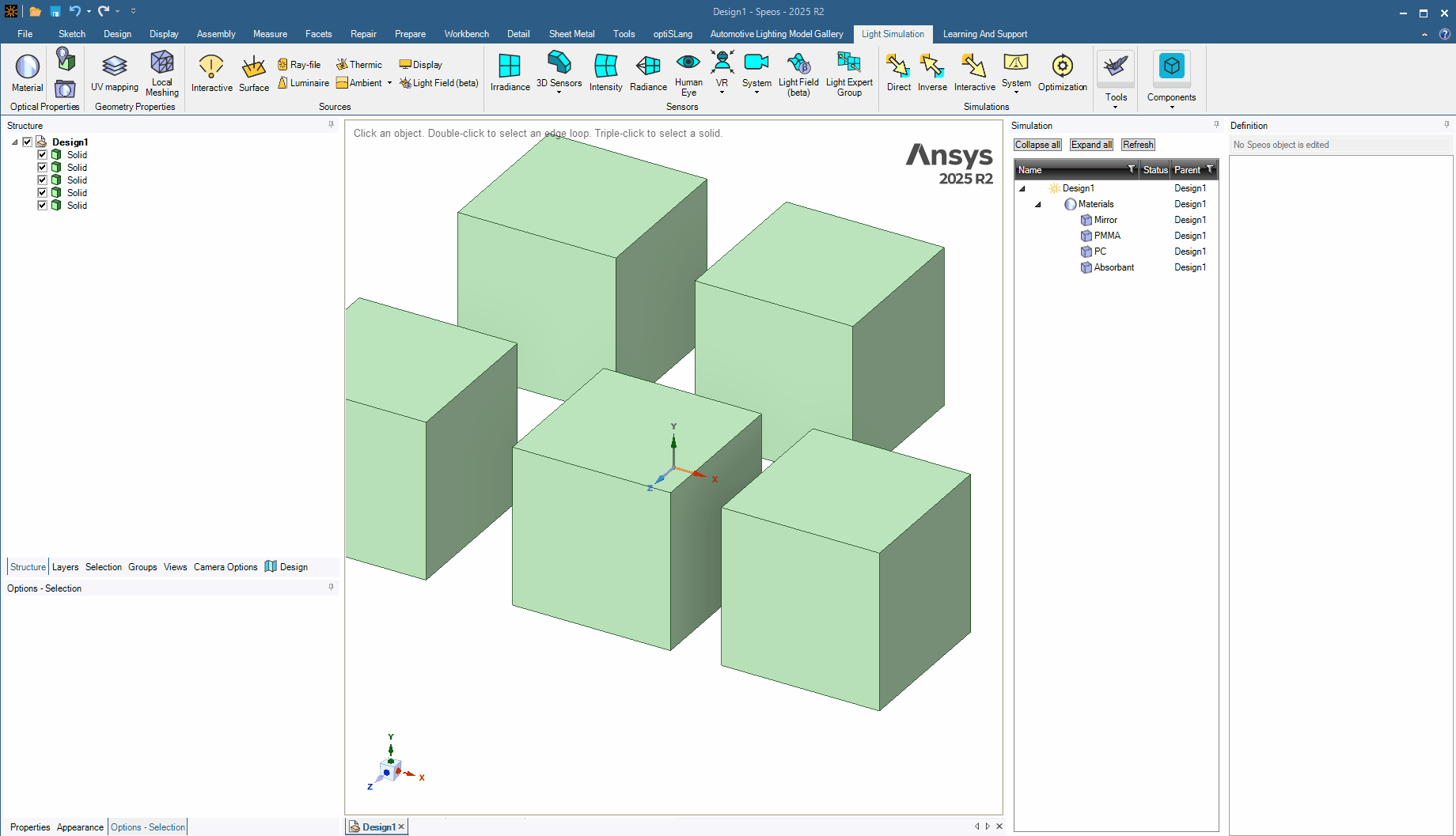Viewport: 1456px width, 836px height.
Task: Start an Inverse simulation
Action: [932, 73]
